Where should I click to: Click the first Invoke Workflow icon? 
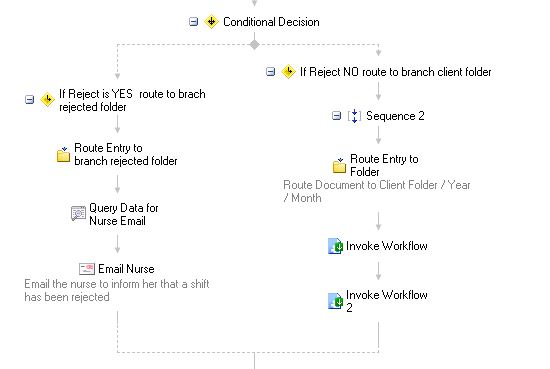pos(335,246)
